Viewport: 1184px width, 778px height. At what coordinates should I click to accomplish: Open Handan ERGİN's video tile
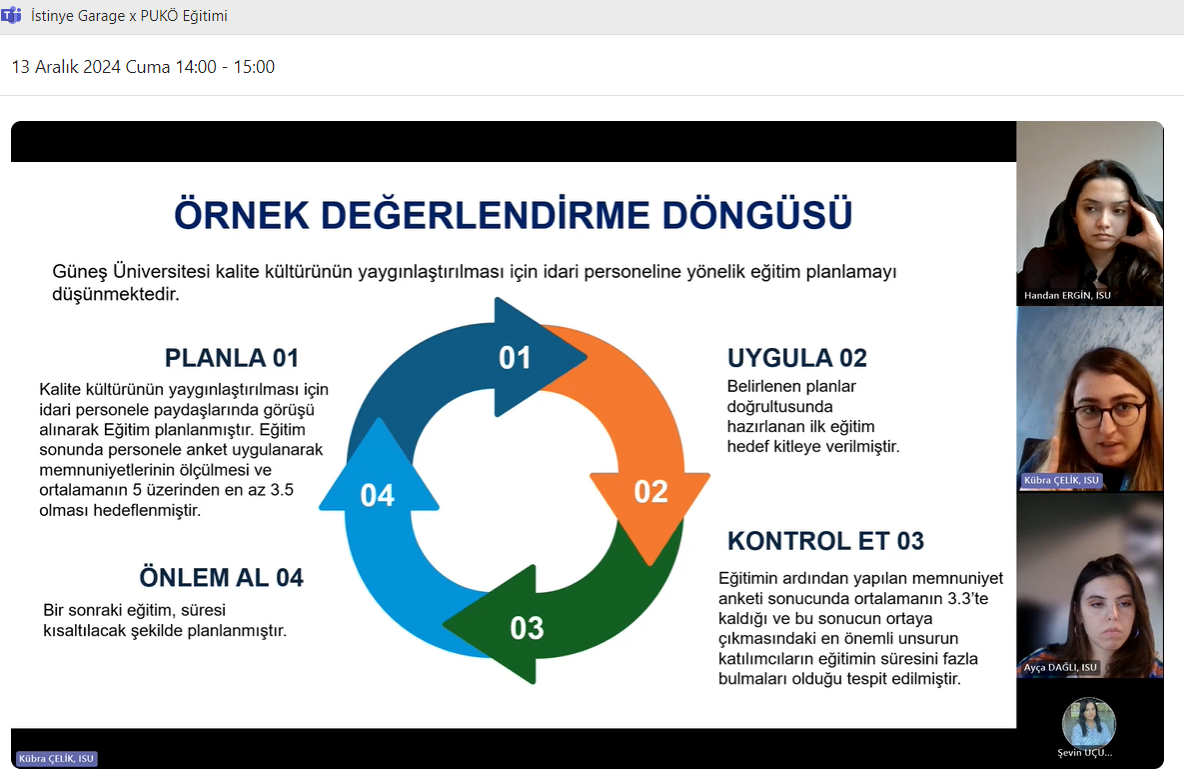coord(1089,213)
